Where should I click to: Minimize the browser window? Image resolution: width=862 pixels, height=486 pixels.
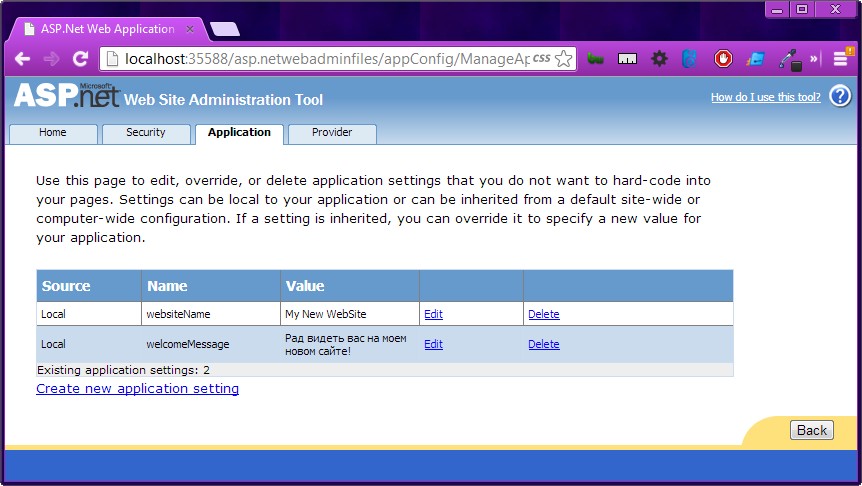click(777, 9)
